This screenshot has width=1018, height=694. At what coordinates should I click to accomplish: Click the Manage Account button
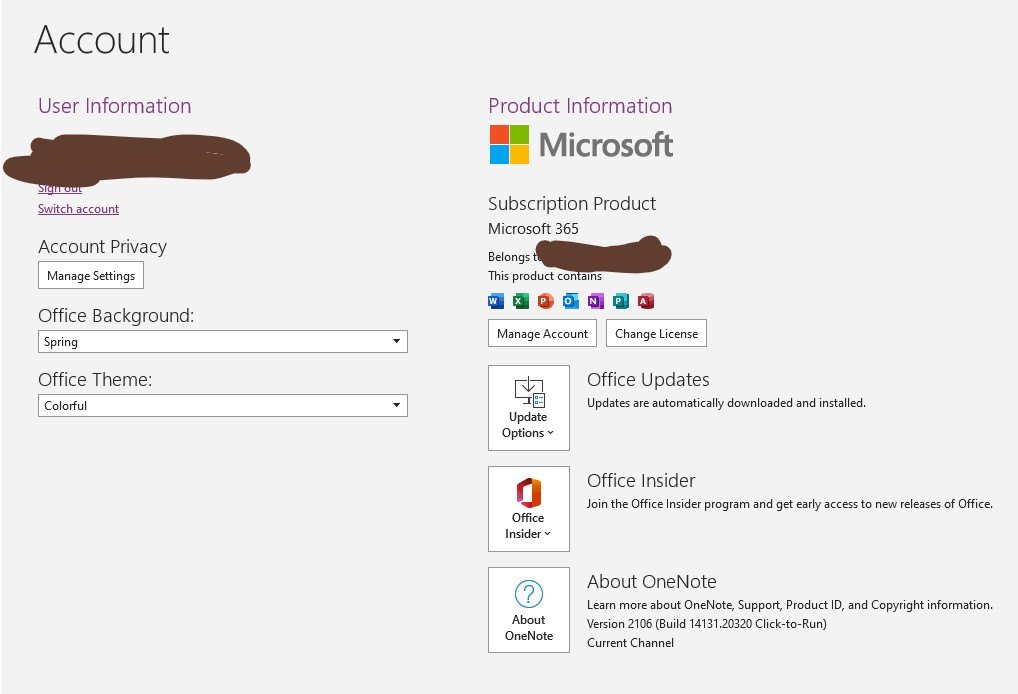point(542,333)
